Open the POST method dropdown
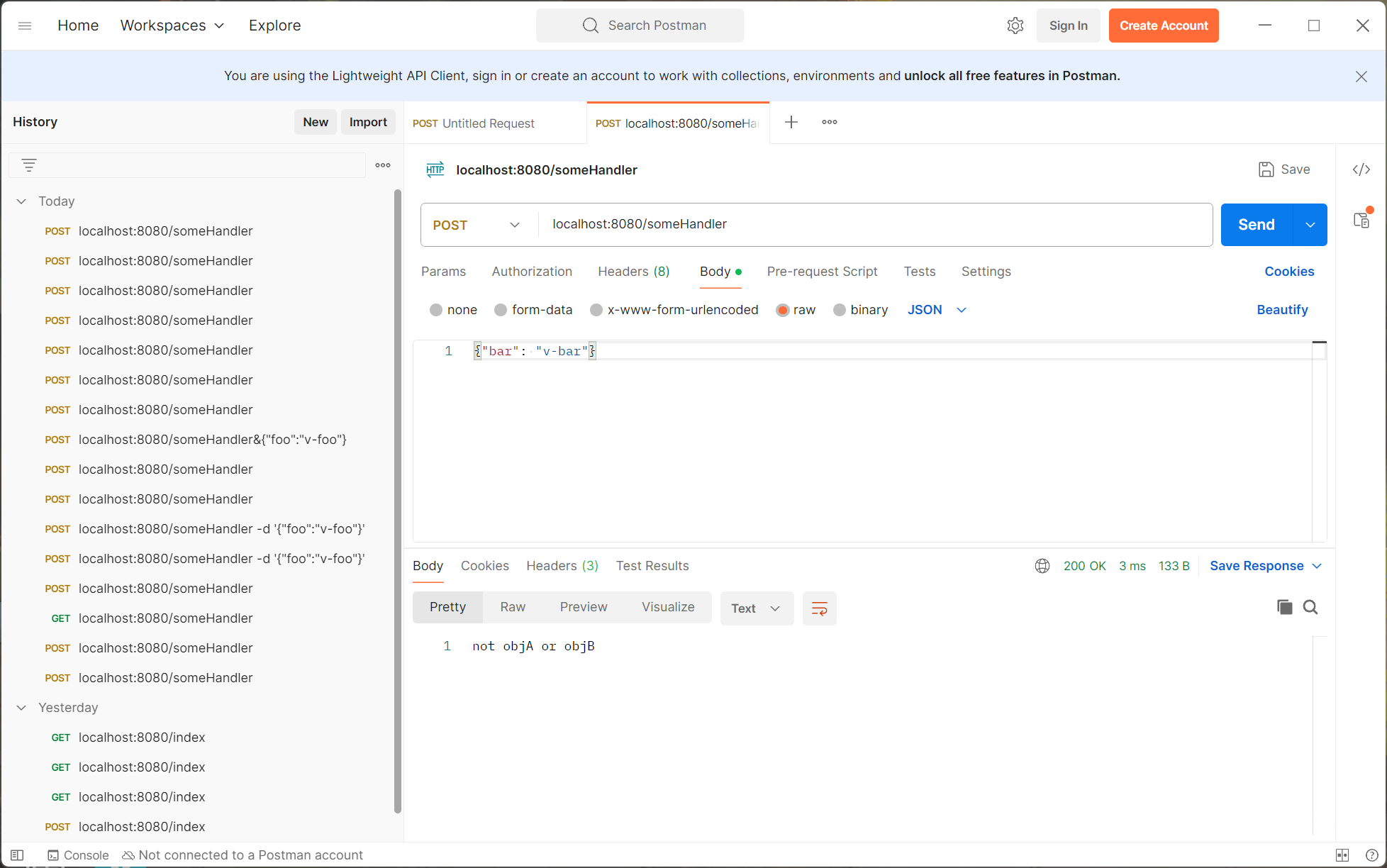This screenshot has height=868, width=1387. (x=477, y=225)
